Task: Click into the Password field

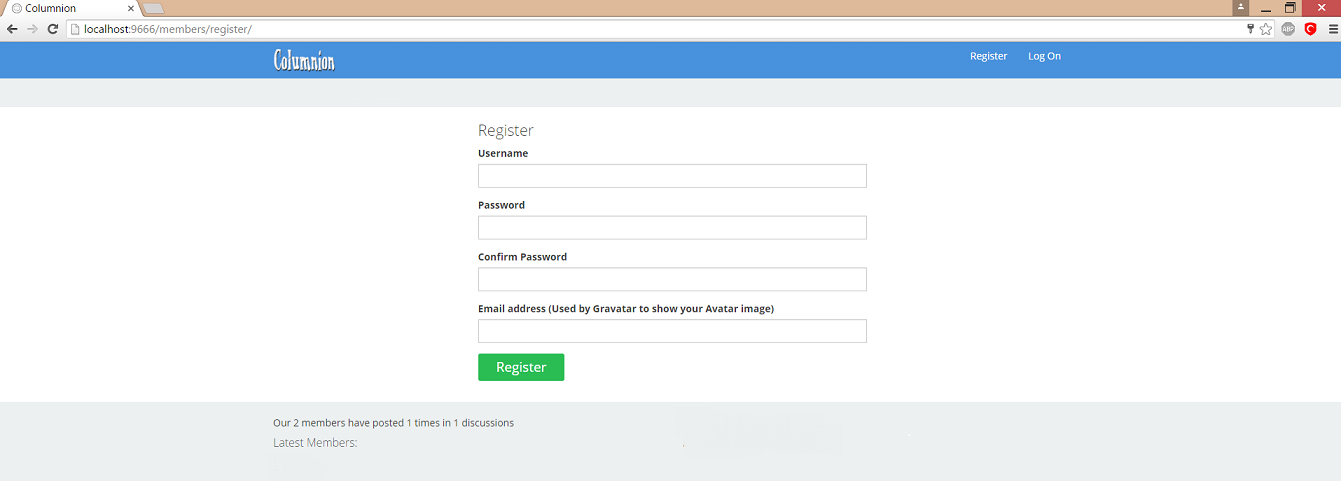Action: tap(672, 228)
